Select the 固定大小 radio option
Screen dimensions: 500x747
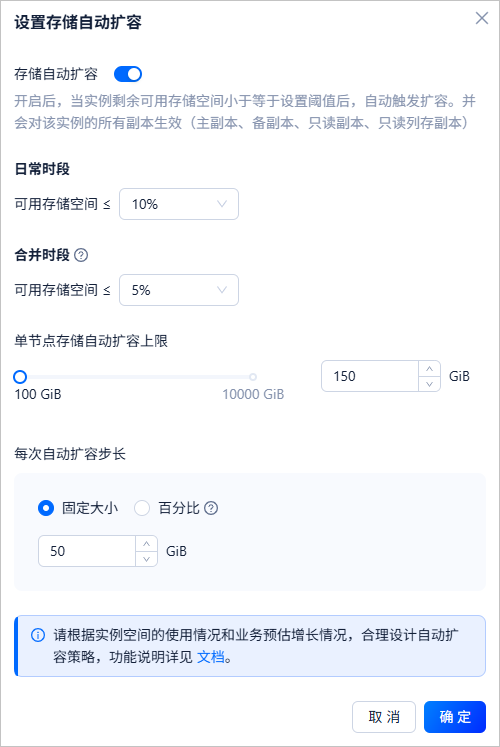click(46, 508)
